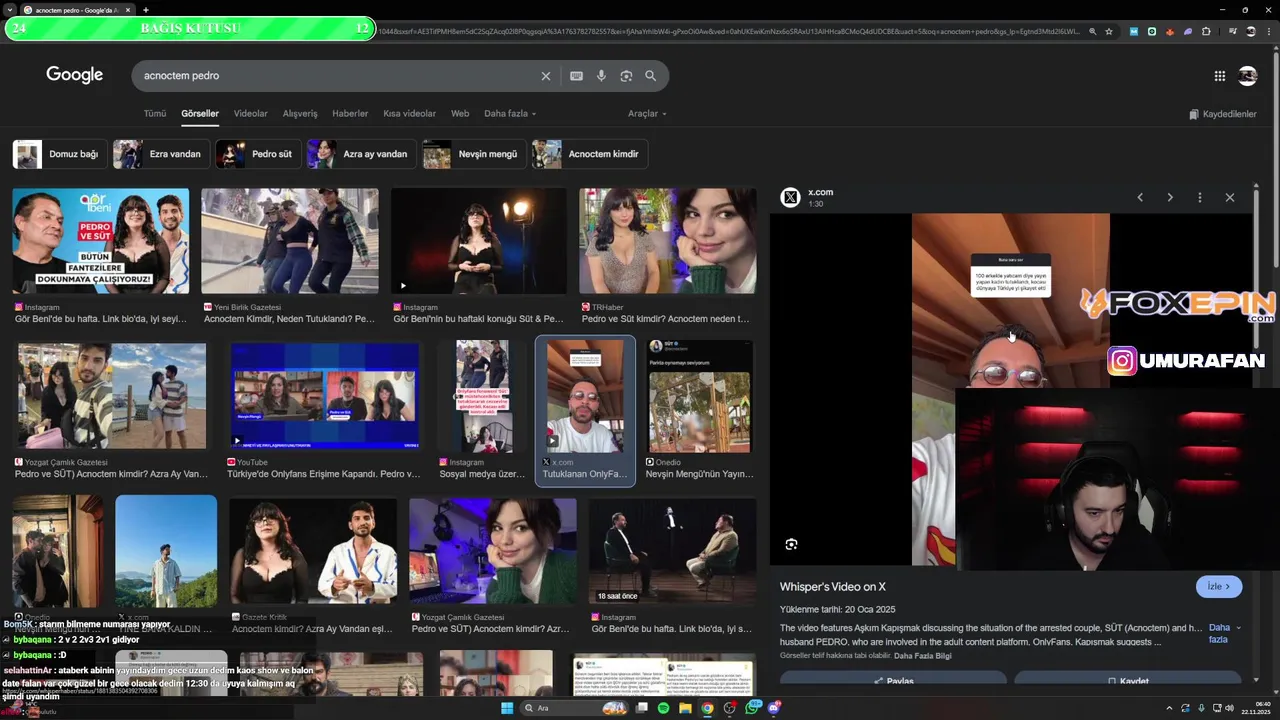This screenshot has width=1280, height=720.
Task: Open the on-screen keyboard icon in the search bar
Action: 576,76
